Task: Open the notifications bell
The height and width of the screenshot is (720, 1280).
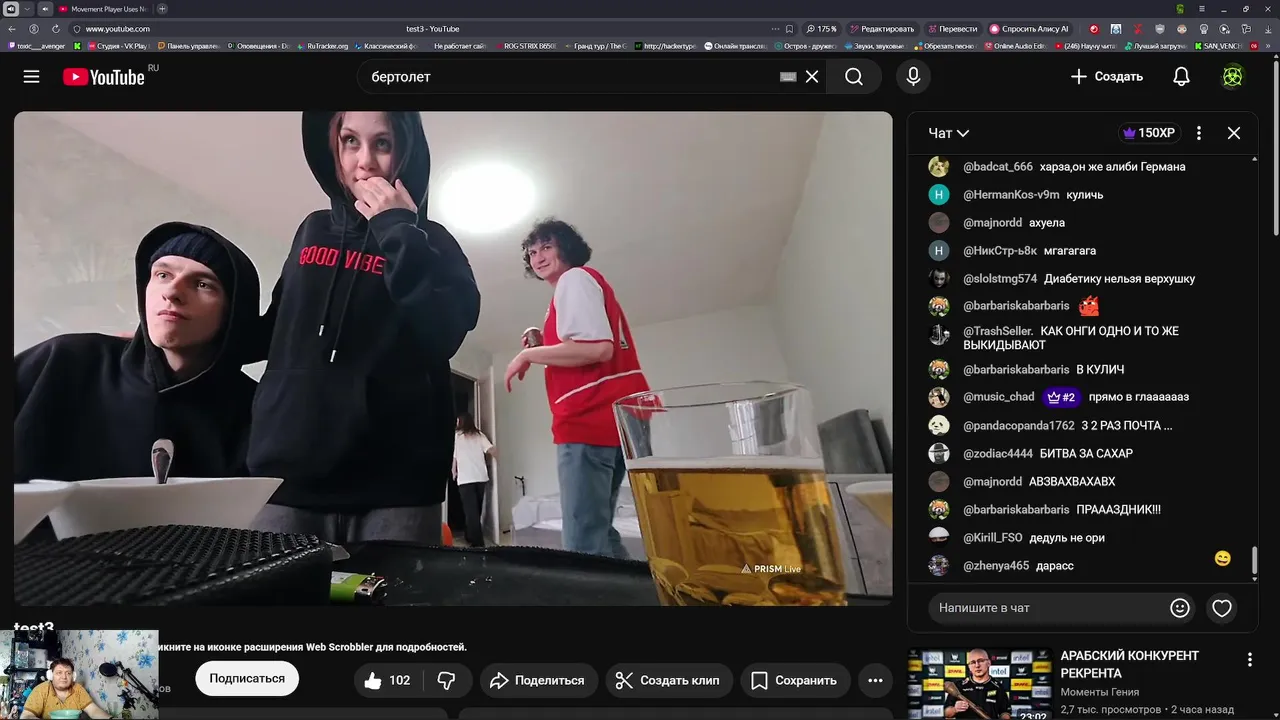Action: tap(1181, 77)
